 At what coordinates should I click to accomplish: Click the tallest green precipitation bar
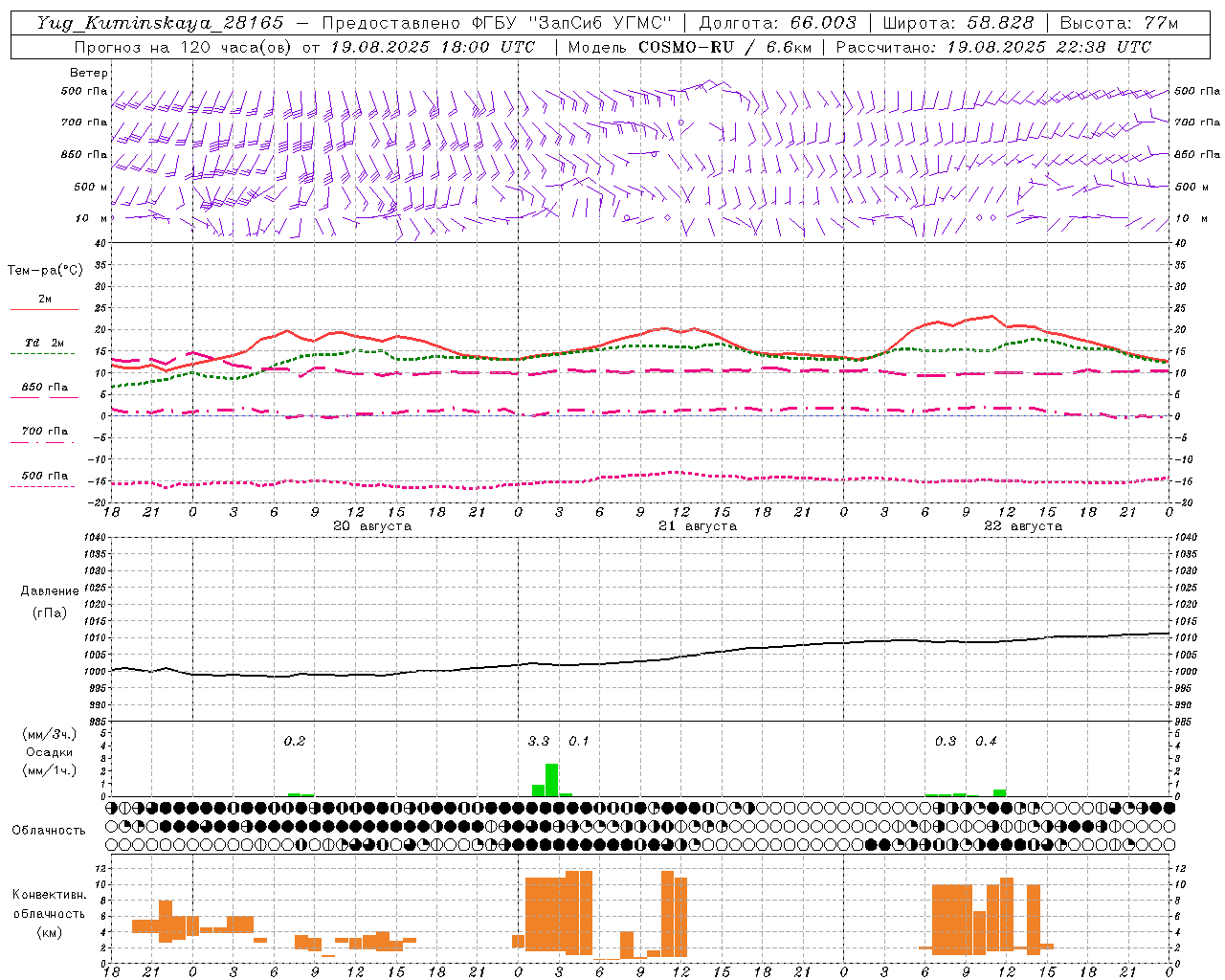click(551, 779)
